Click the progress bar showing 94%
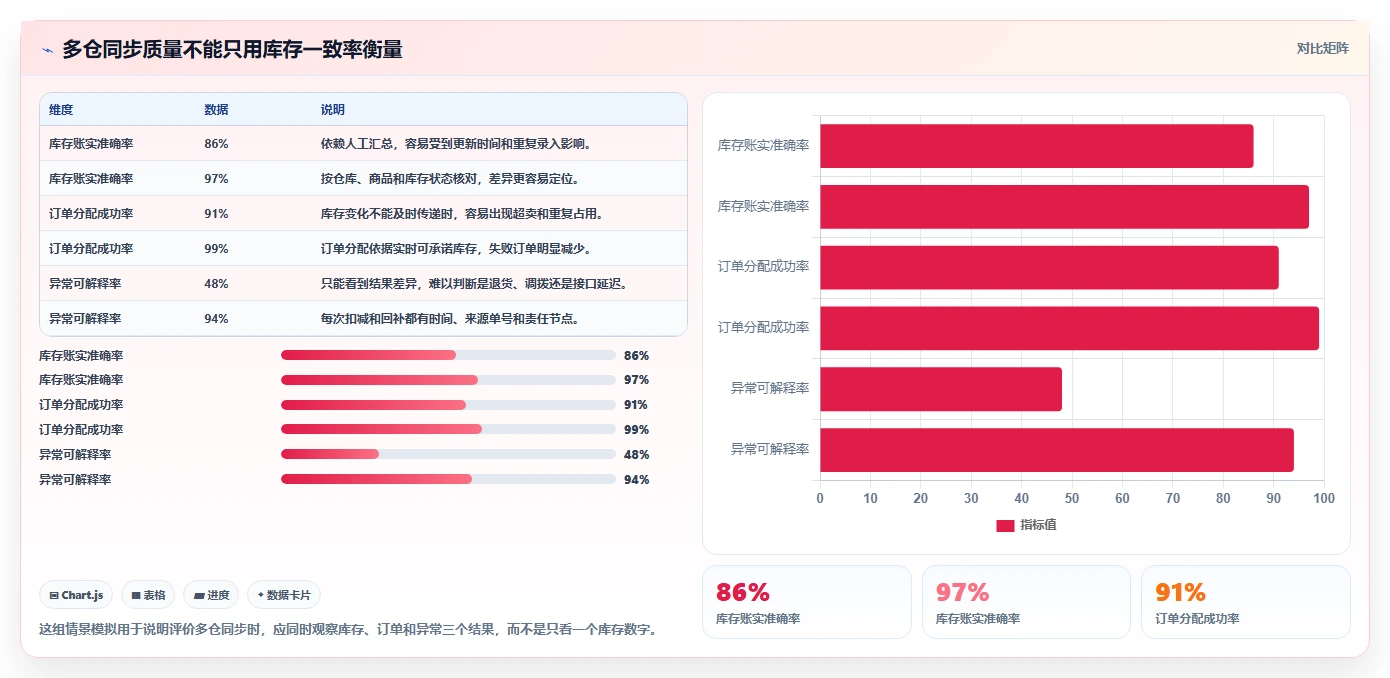Viewport: 1390px width, 678px height. 448,479
